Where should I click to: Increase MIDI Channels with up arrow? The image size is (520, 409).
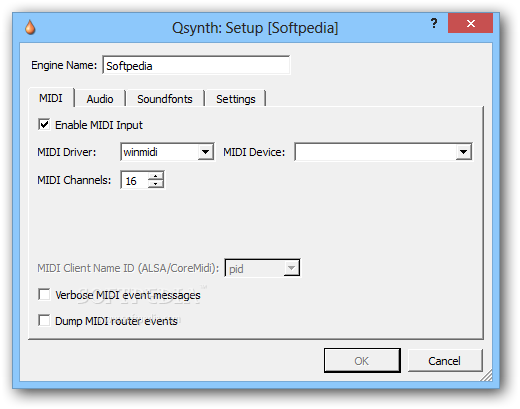pyautogui.click(x=155, y=176)
